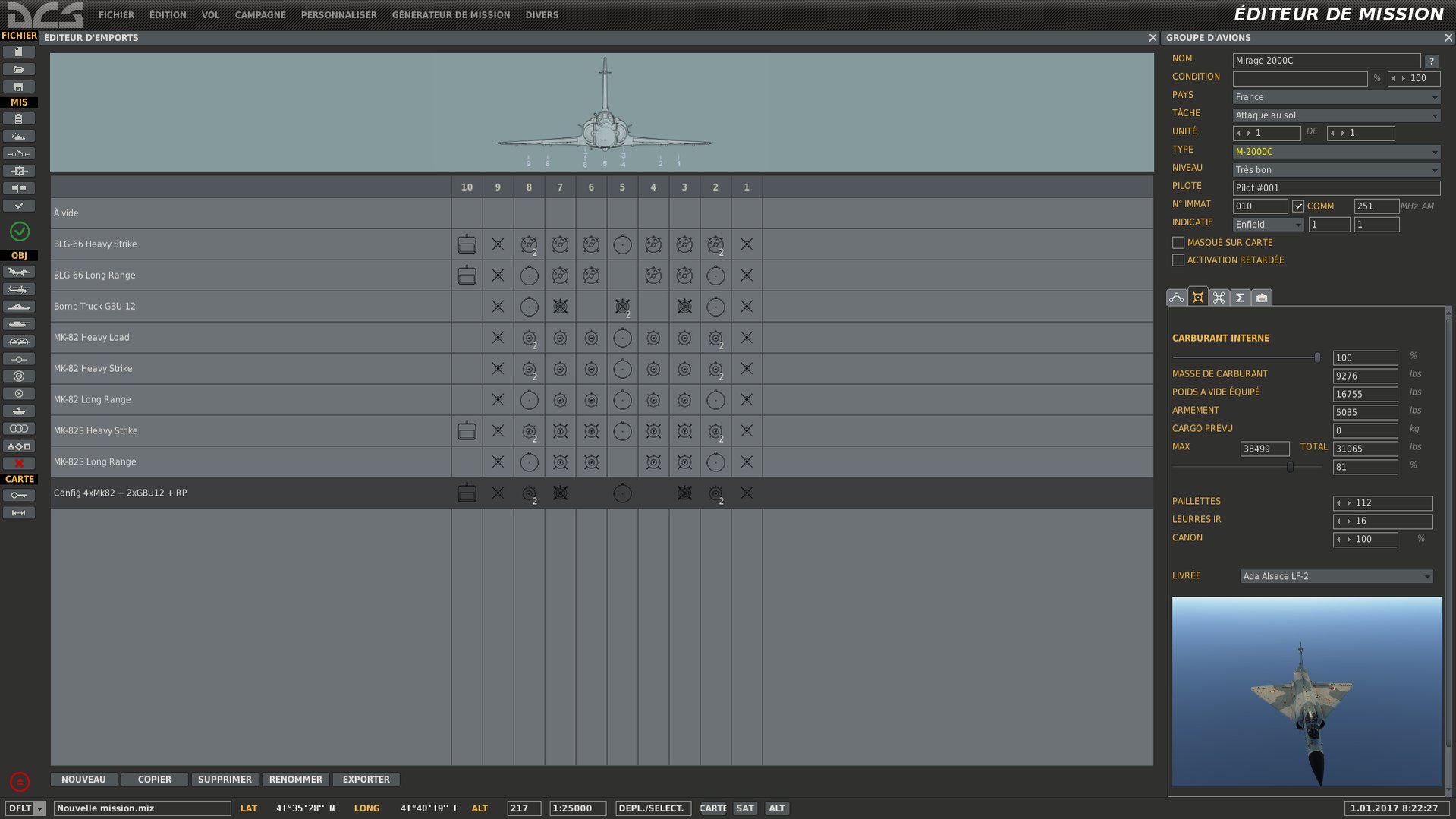
Task: Click the COPIER button
Action: click(154, 780)
